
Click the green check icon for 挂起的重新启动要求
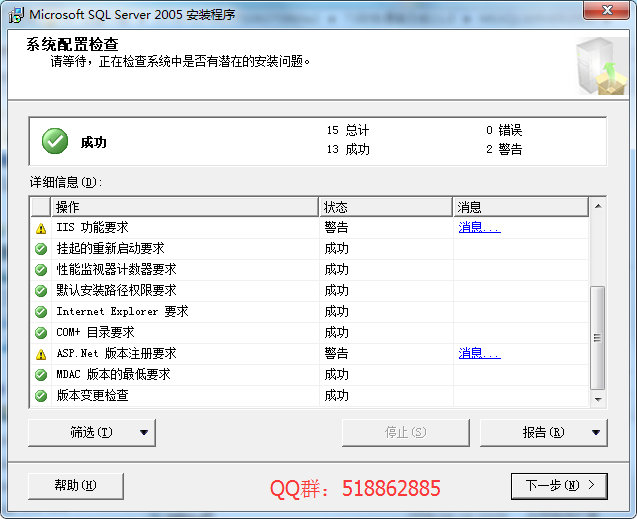pyautogui.click(x=41, y=249)
